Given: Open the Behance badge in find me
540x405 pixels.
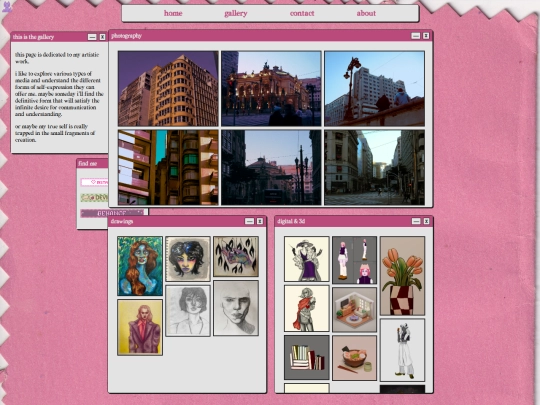Looking at the screenshot, I should pos(112,213).
